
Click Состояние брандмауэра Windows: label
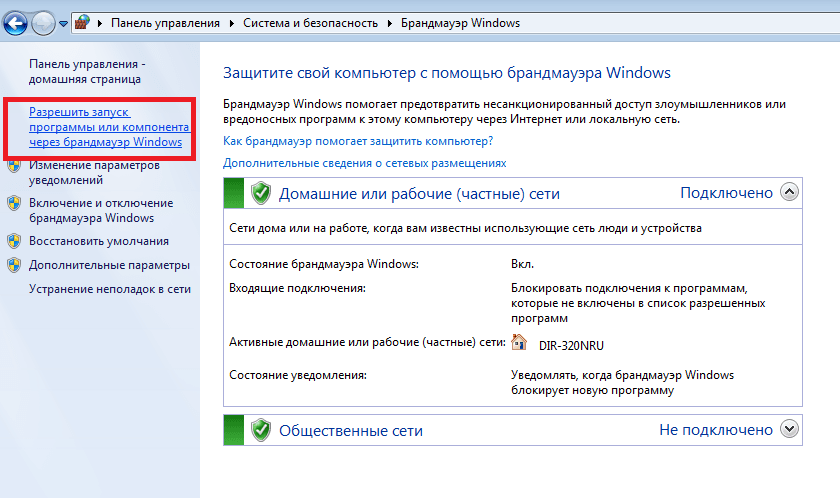tap(324, 264)
